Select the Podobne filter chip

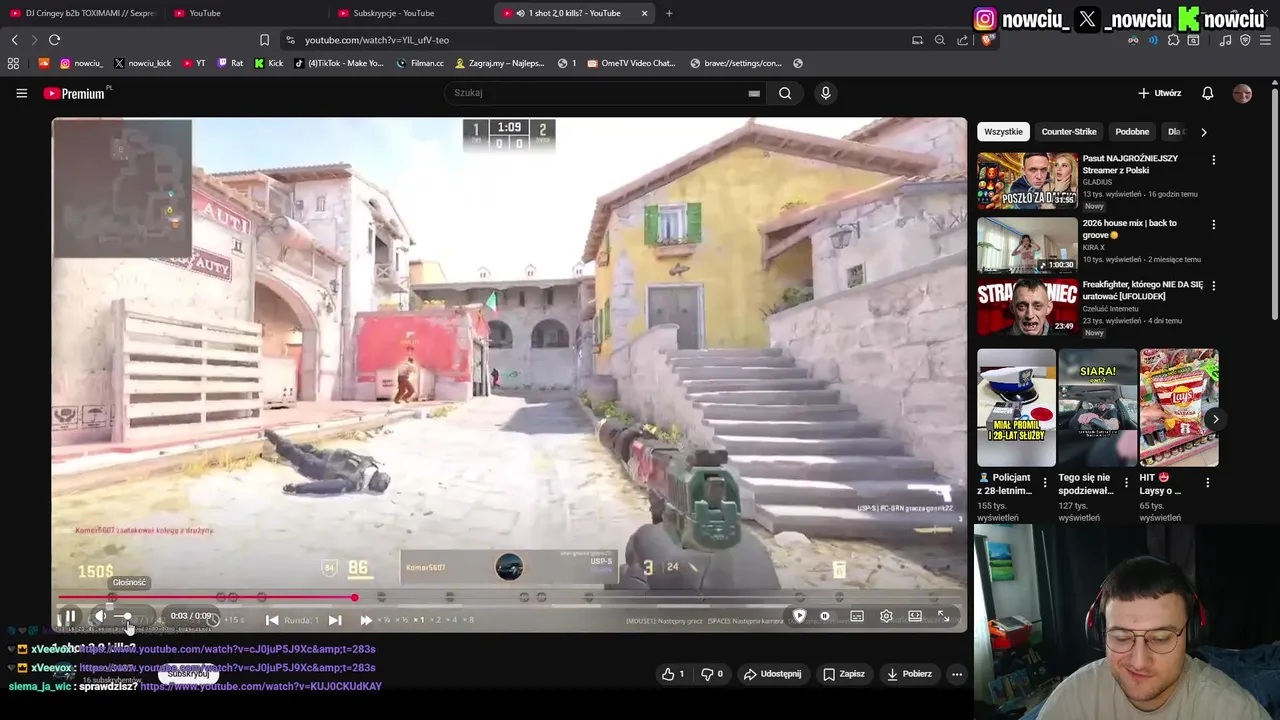click(1132, 132)
